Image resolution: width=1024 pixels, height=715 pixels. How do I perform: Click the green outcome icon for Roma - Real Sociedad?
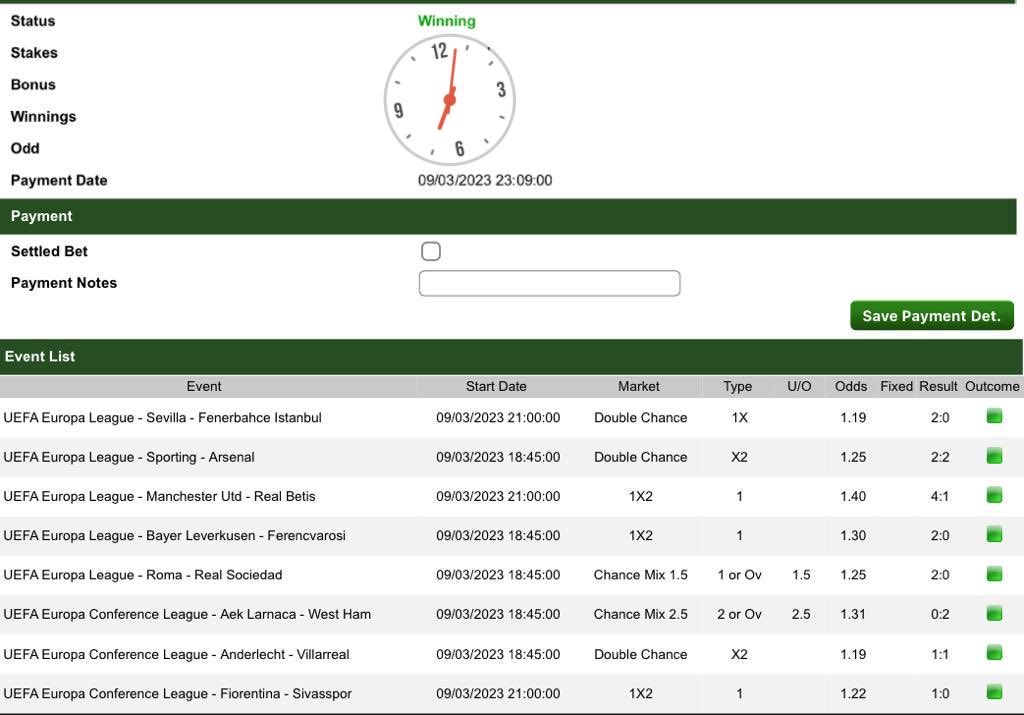click(x=994, y=574)
